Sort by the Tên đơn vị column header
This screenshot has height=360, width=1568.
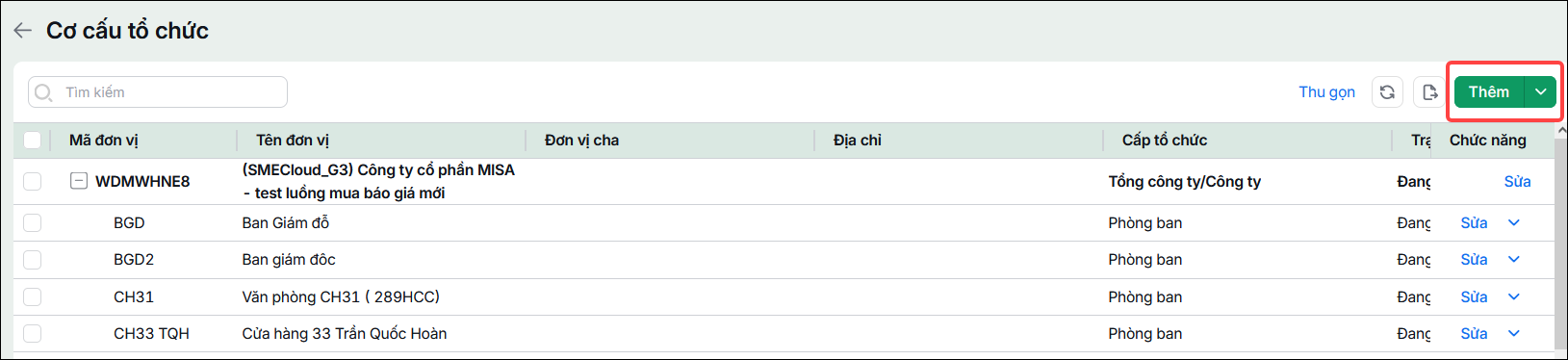[x=293, y=141]
